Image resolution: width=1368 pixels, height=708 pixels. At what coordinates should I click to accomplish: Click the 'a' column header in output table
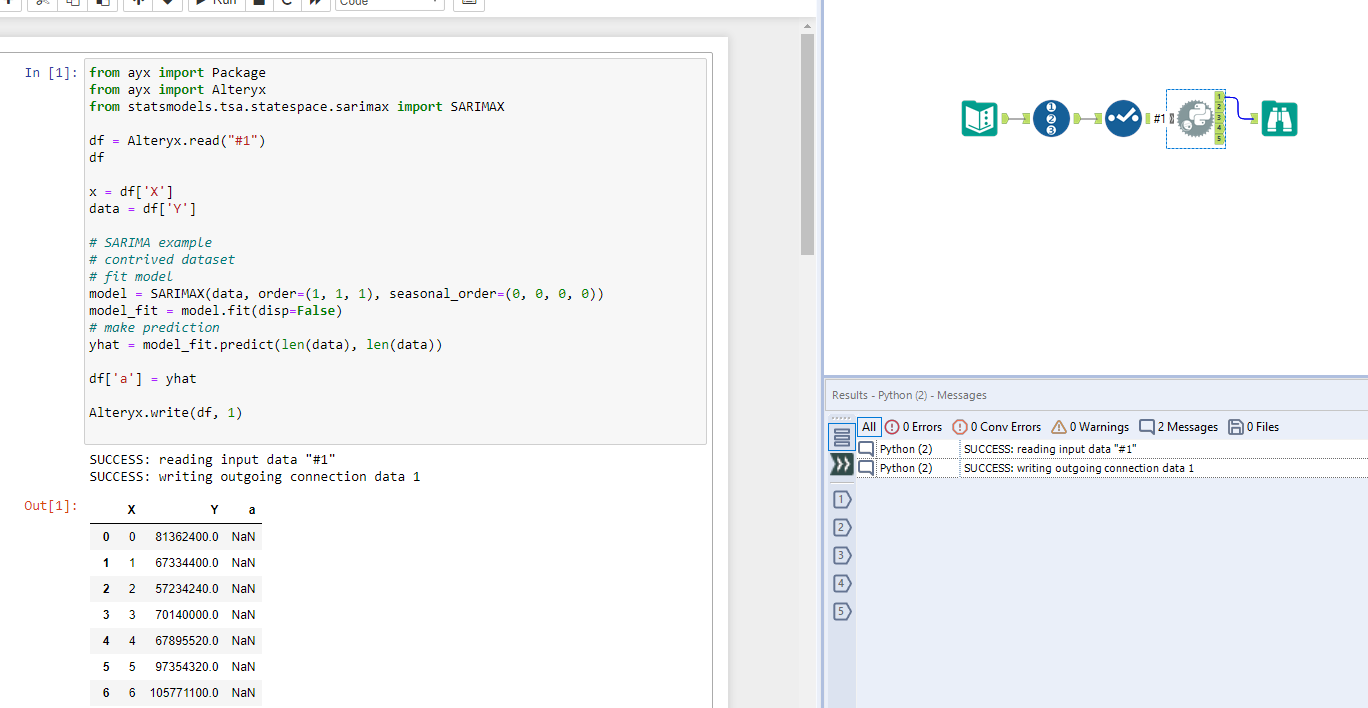251,510
